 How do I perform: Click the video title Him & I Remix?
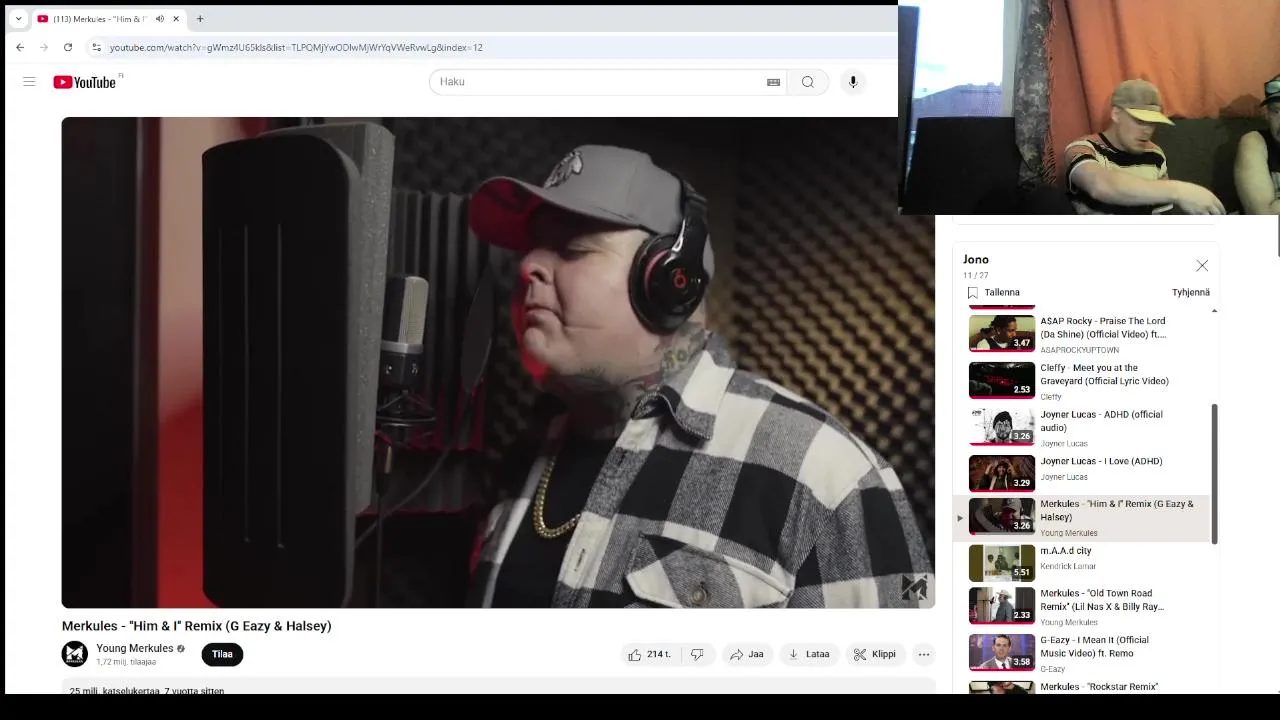click(196, 626)
